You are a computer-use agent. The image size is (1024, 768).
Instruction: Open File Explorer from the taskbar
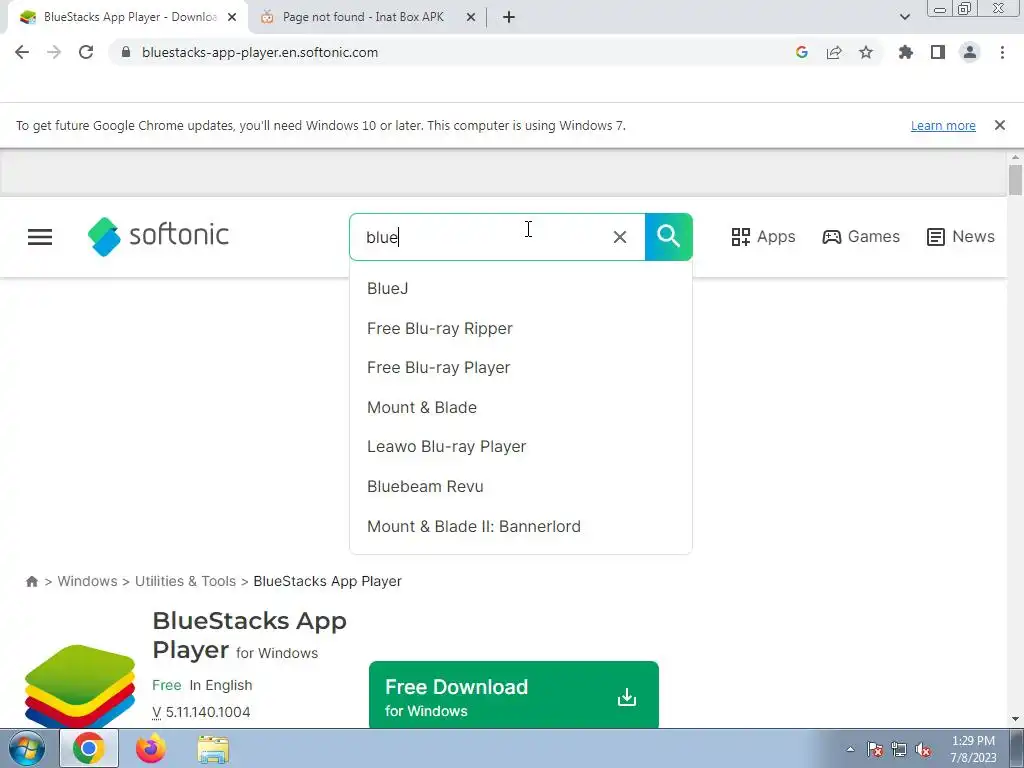click(x=214, y=748)
